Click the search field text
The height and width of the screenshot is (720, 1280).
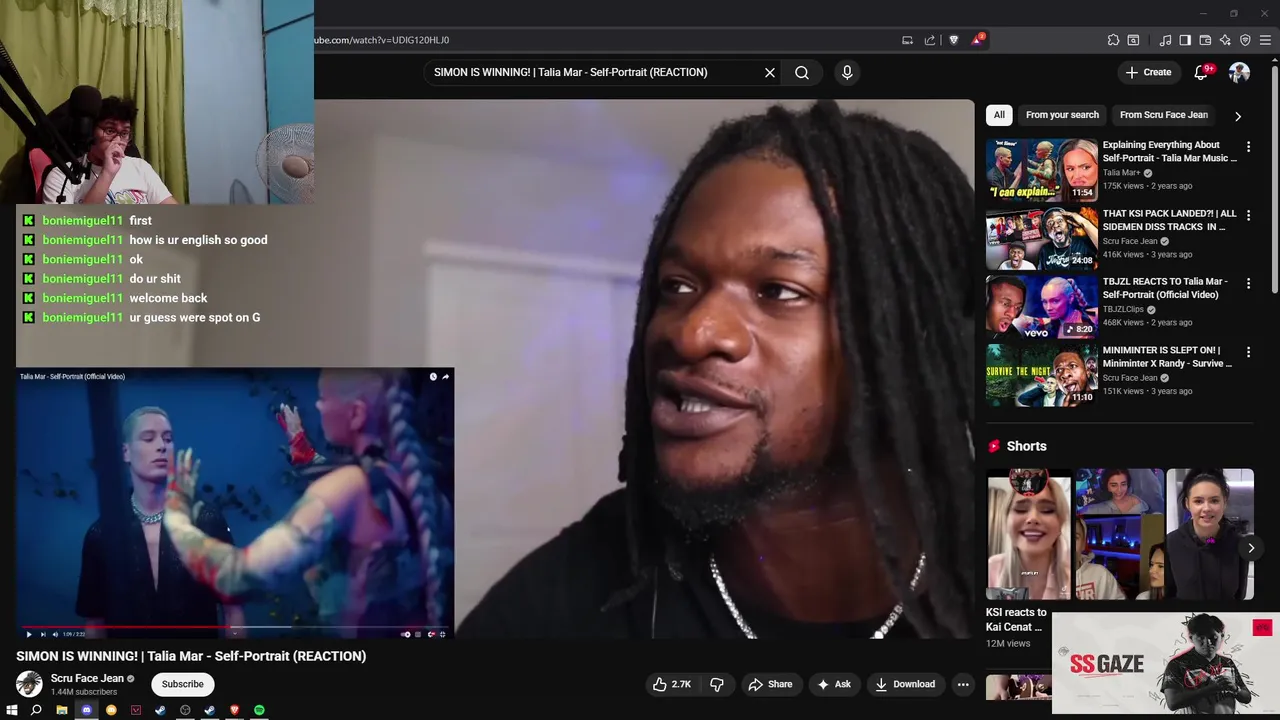point(570,72)
